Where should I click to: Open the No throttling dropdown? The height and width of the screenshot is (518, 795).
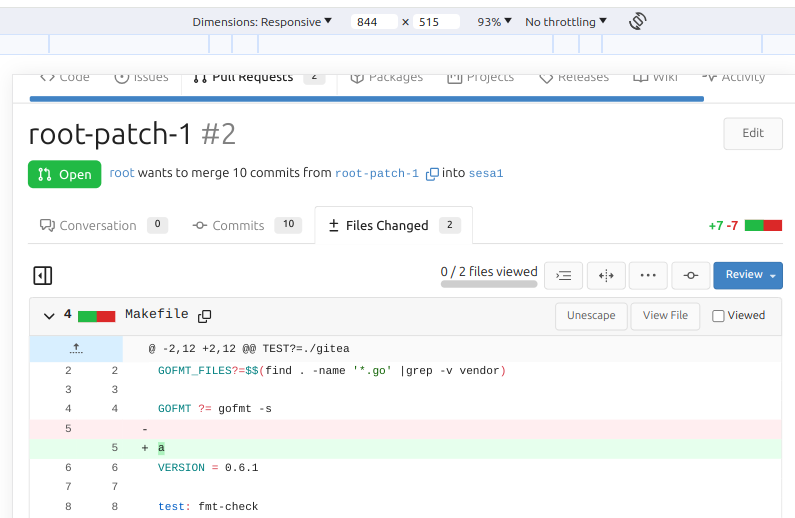click(x=566, y=22)
